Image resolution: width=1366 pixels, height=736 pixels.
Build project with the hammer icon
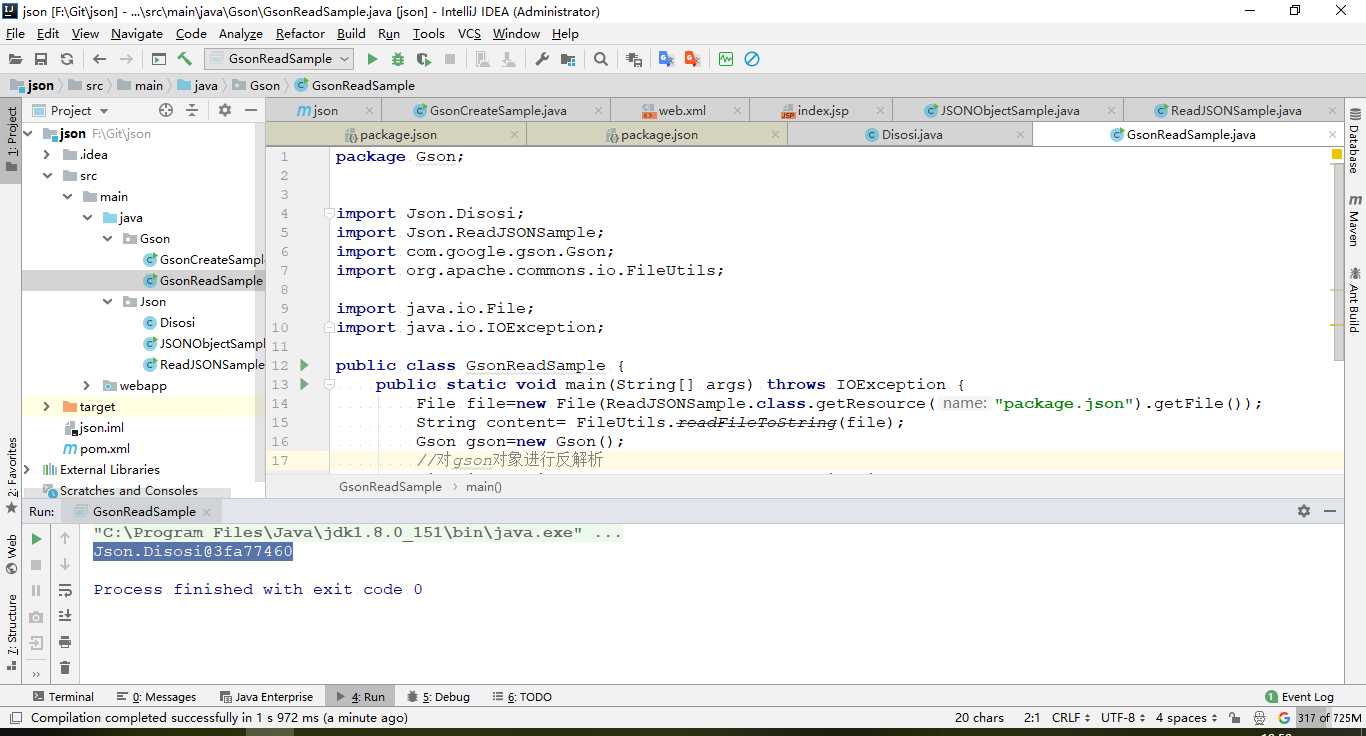[185, 59]
